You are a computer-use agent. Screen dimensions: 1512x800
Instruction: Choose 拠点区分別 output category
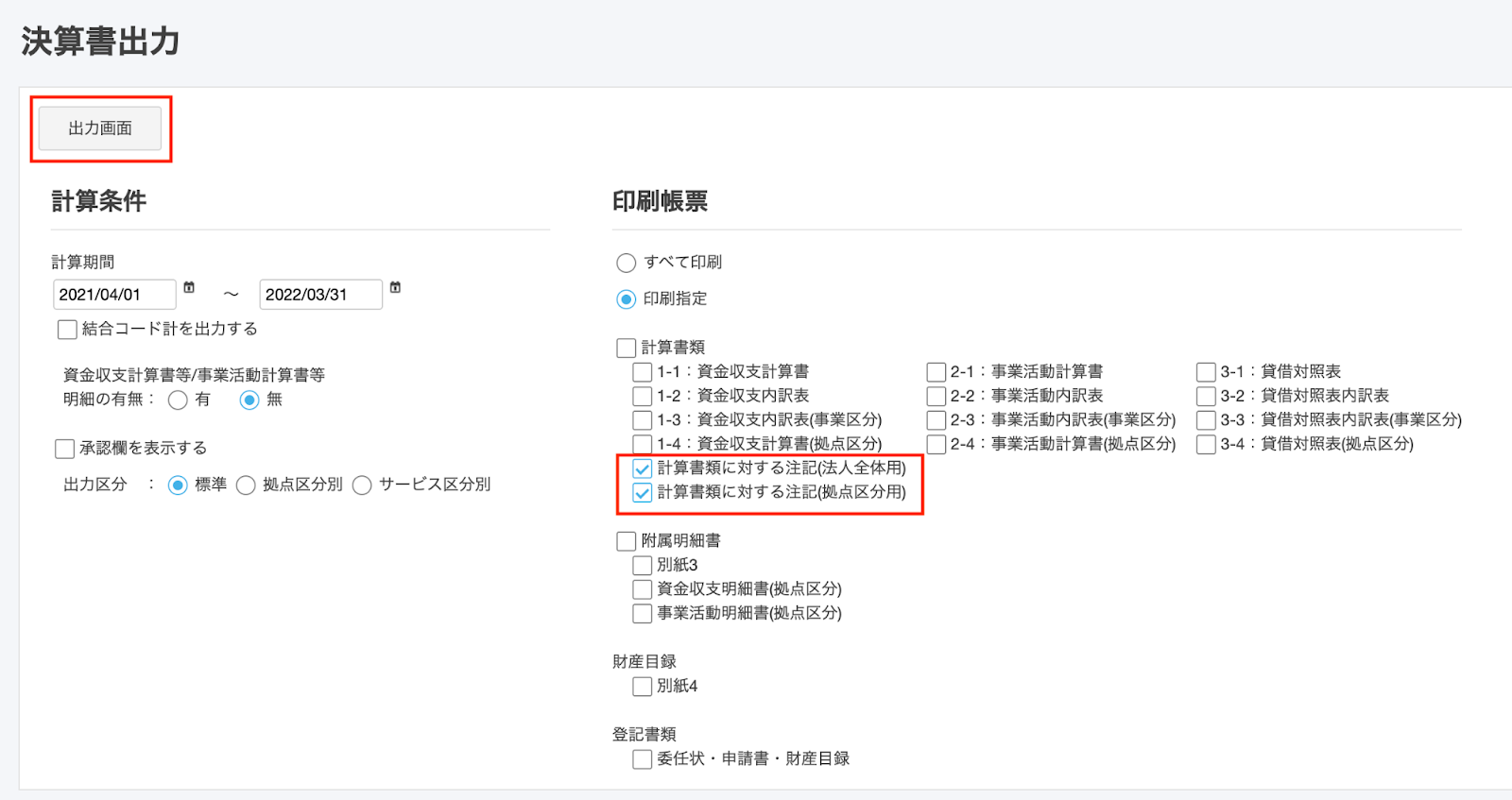tap(246, 485)
